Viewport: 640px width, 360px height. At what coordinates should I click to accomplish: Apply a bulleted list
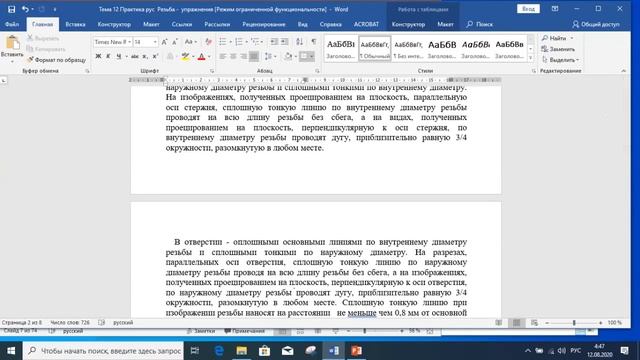pos(222,42)
